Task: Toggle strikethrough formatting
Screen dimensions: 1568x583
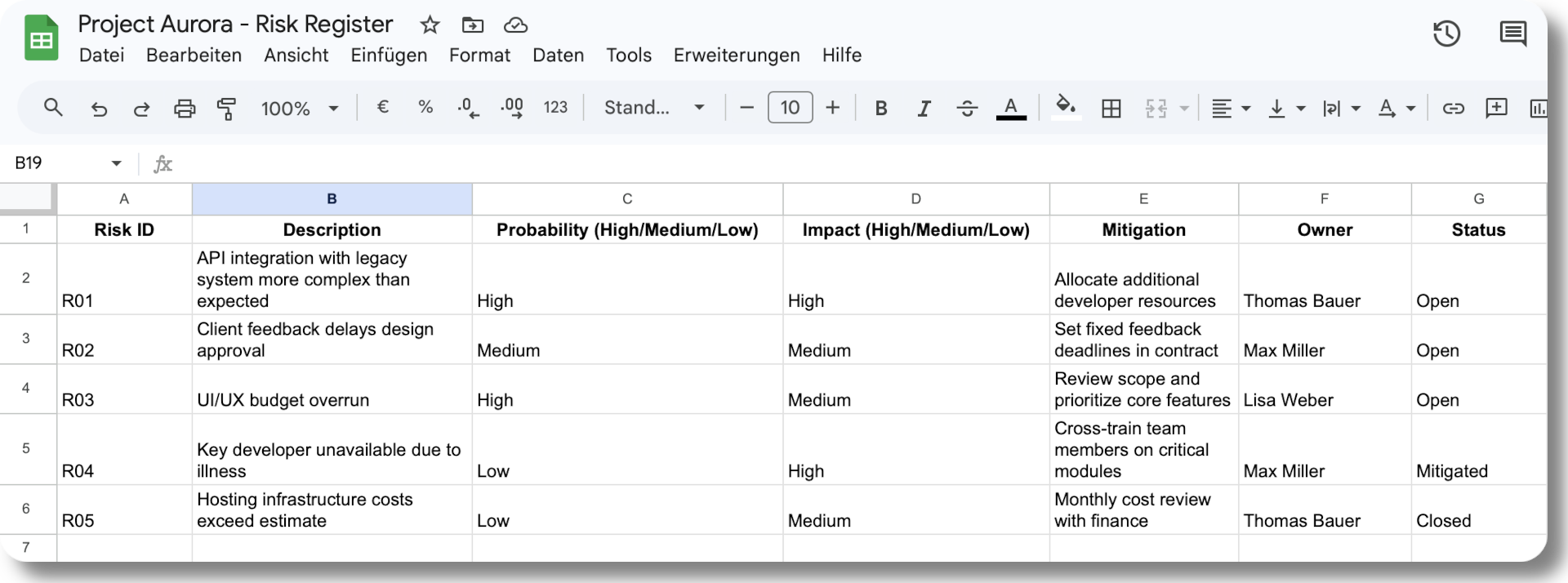Action: pyautogui.click(x=967, y=108)
